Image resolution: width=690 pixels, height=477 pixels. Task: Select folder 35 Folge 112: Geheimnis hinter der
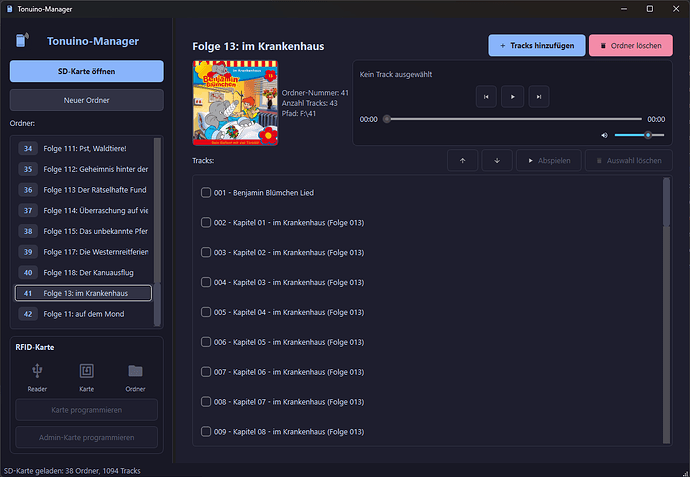pyautogui.click(x=83, y=169)
